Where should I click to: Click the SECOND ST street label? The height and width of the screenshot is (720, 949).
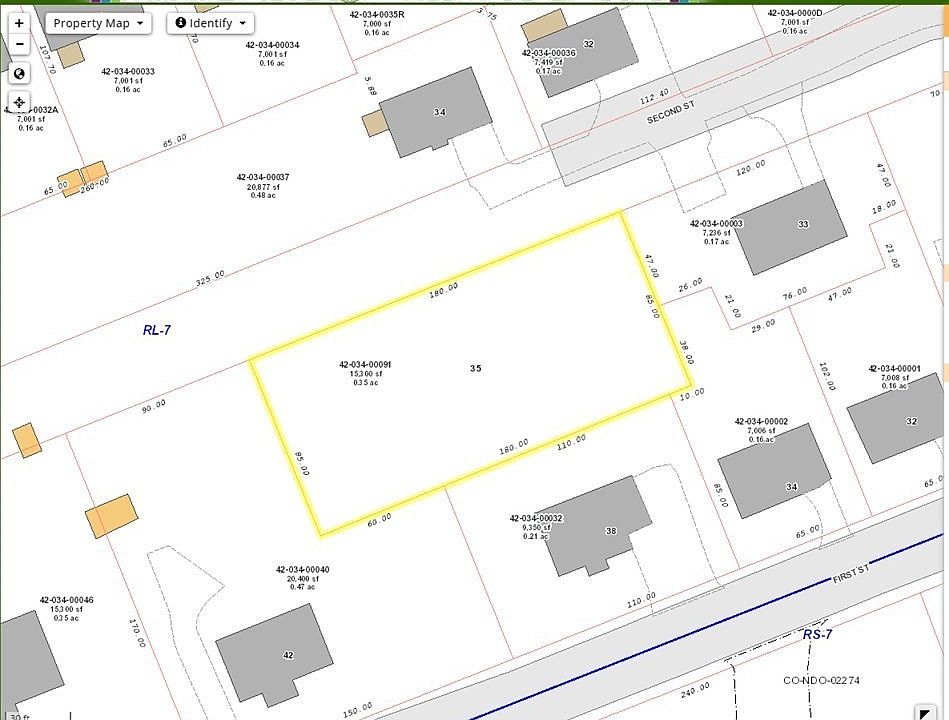click(671, 113)
